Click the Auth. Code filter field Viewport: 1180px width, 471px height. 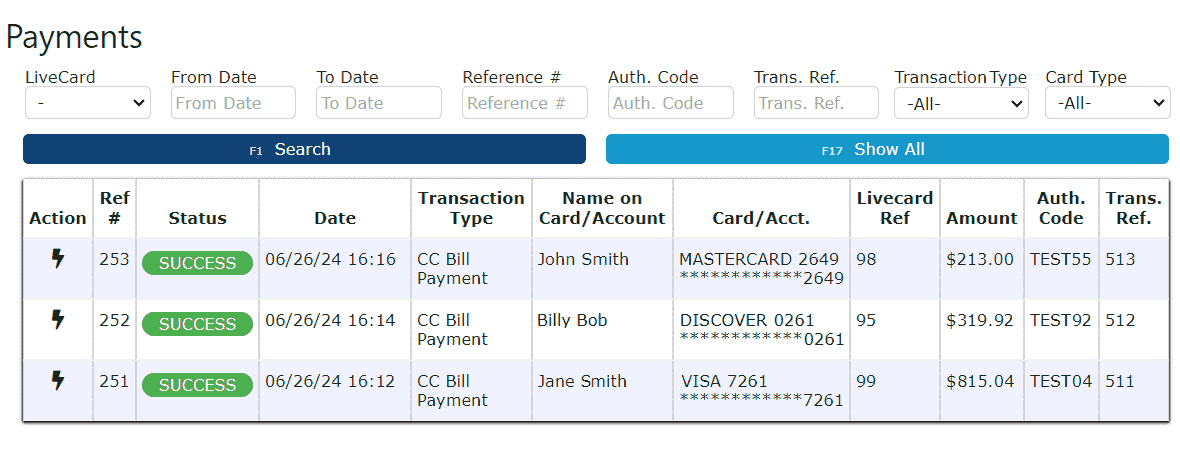(x=670, y=103)
